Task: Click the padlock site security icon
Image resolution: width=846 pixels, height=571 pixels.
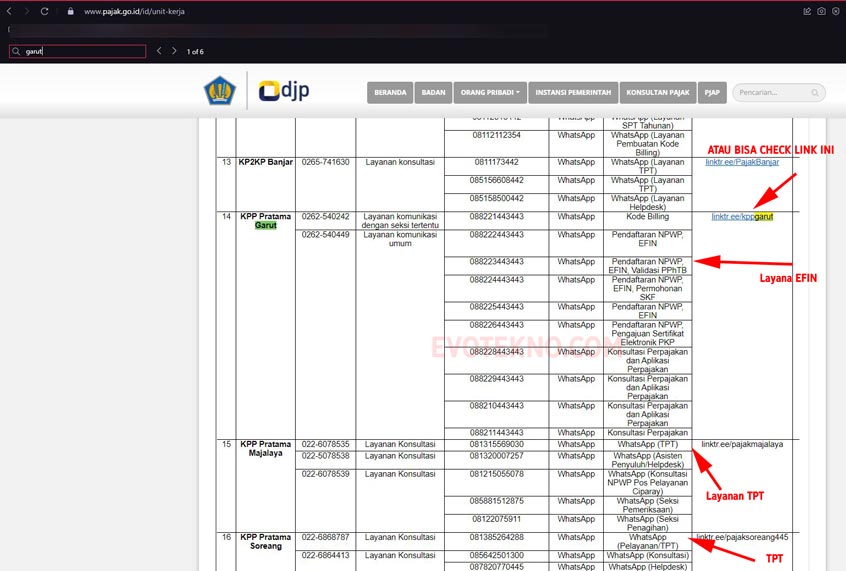Action: click(70, 11)
